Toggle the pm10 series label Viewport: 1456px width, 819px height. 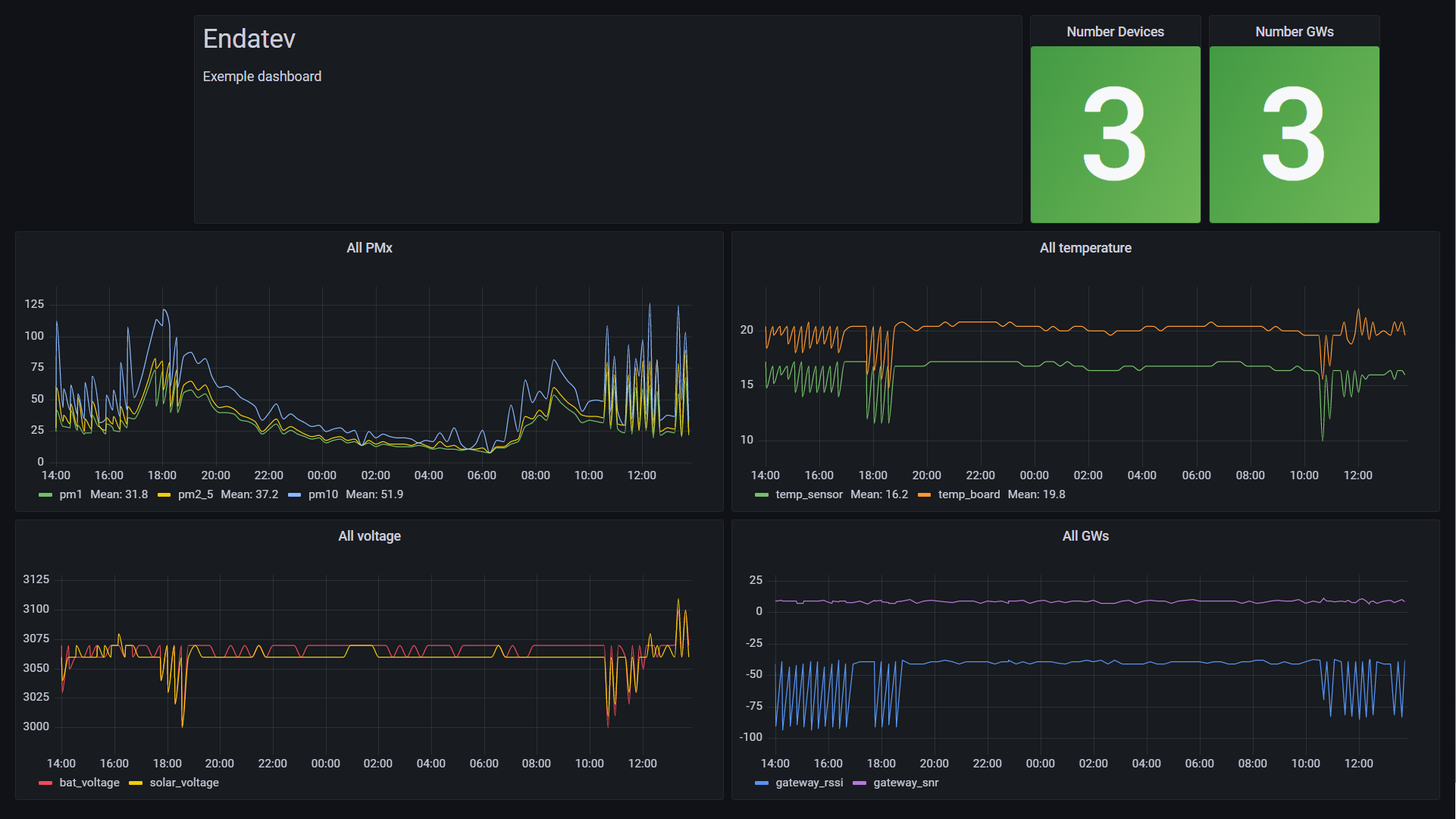tap(323, 494)
